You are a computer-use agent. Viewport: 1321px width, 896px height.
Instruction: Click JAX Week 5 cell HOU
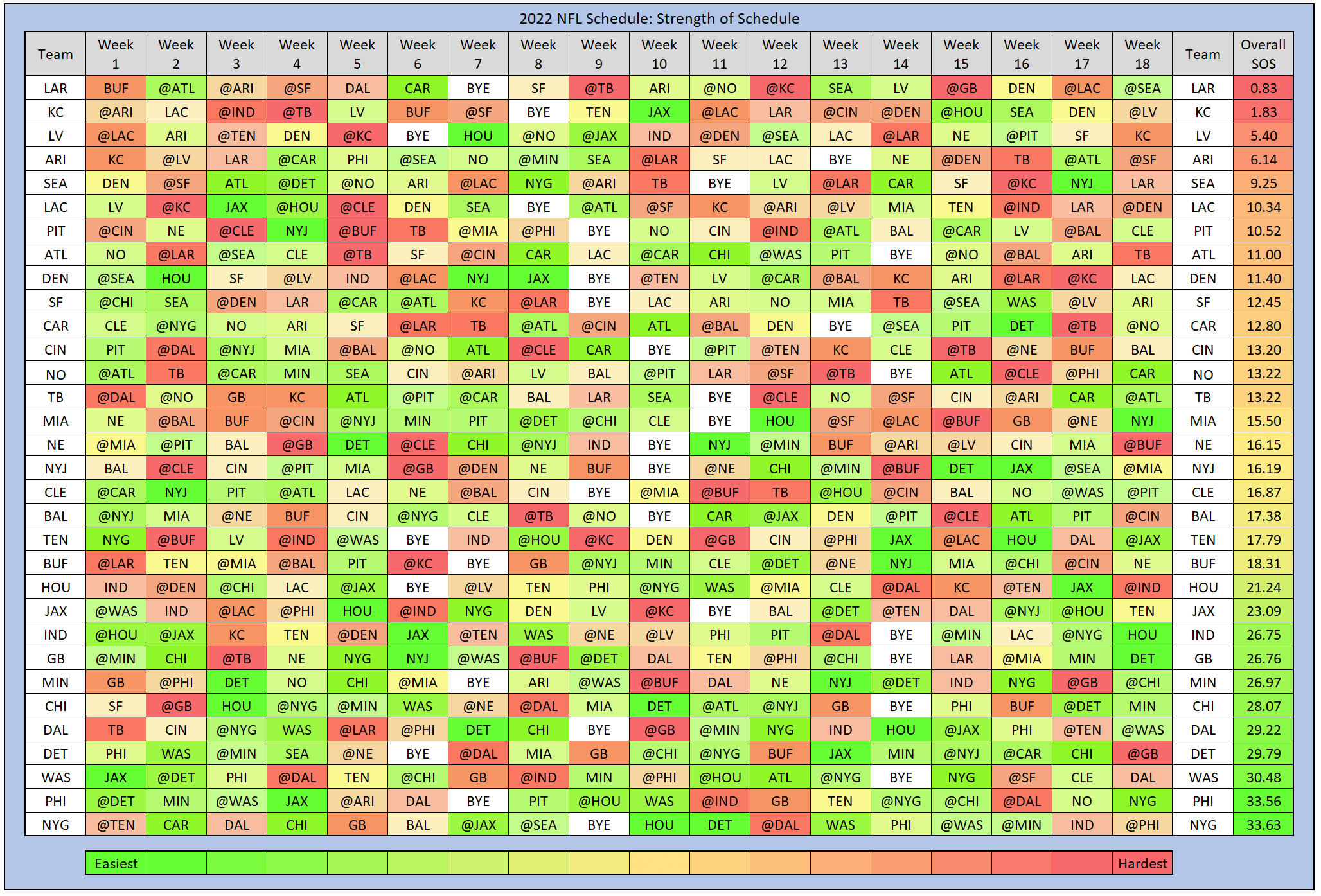point(357,611)
